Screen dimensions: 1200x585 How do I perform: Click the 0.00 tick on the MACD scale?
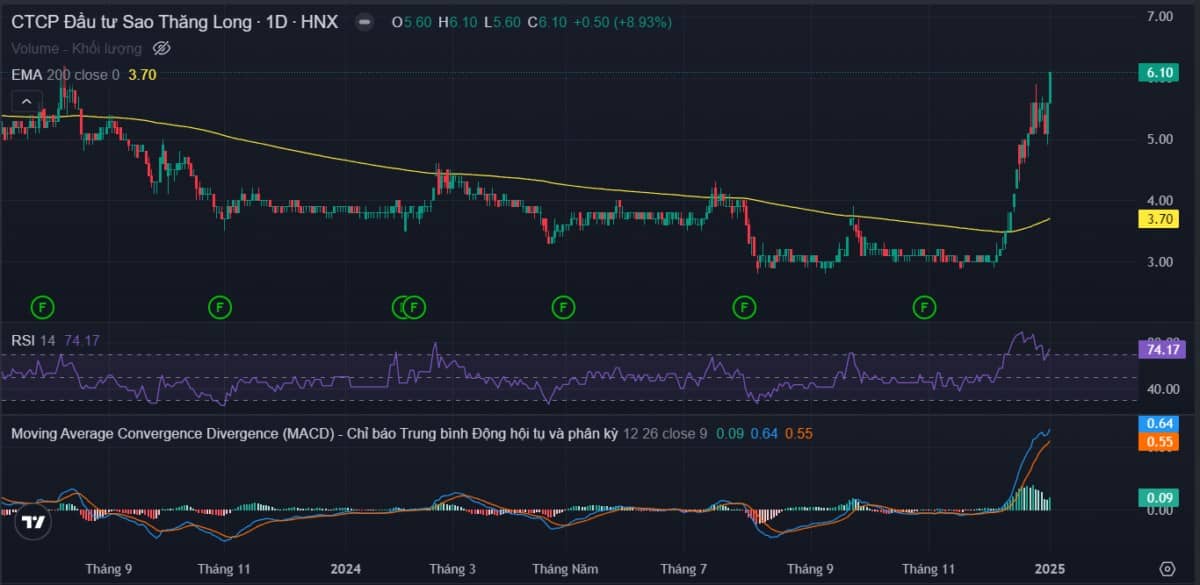1160,511
